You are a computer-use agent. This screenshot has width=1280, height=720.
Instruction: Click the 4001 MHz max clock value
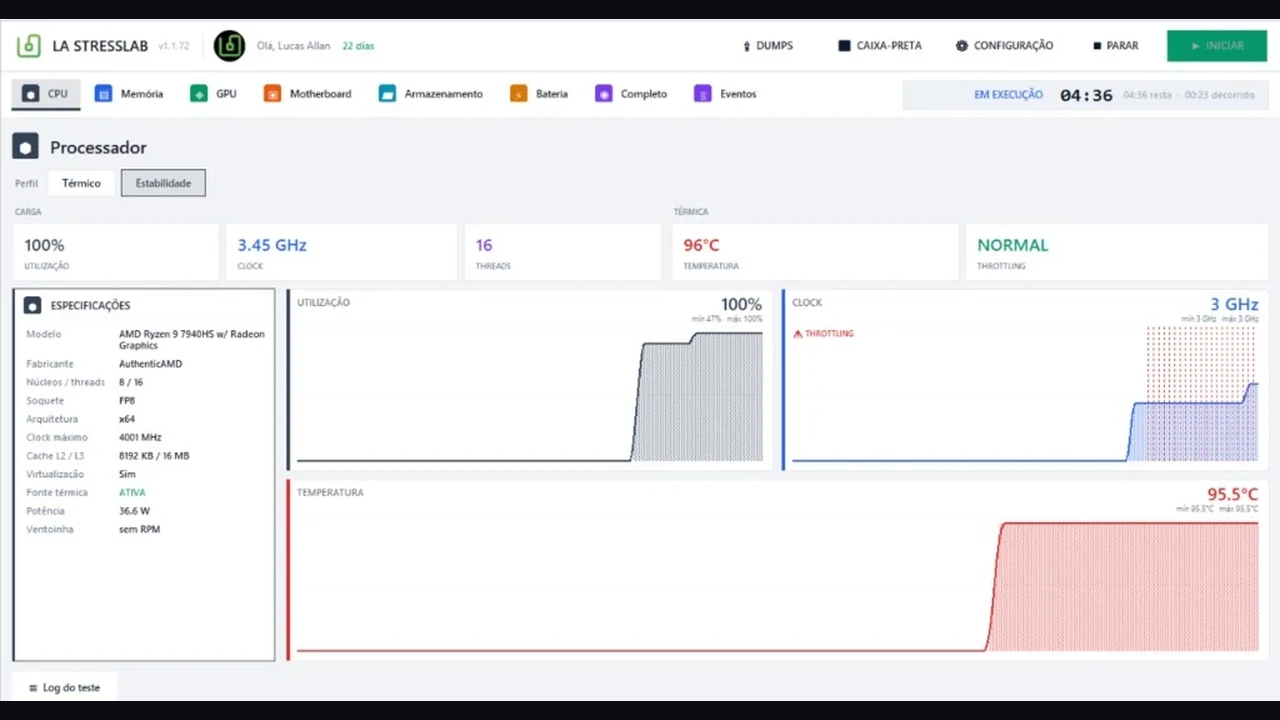coord(140,437)
